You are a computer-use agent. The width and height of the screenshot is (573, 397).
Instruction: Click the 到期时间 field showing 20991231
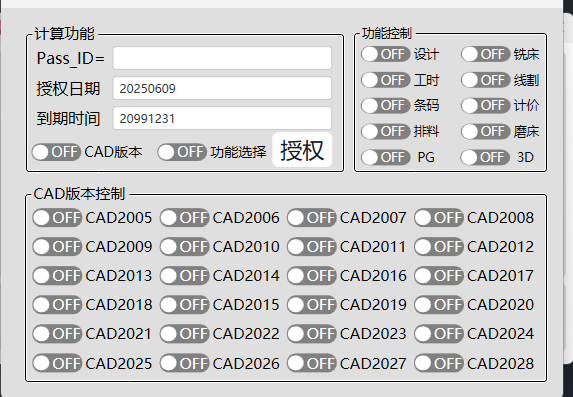222,118
